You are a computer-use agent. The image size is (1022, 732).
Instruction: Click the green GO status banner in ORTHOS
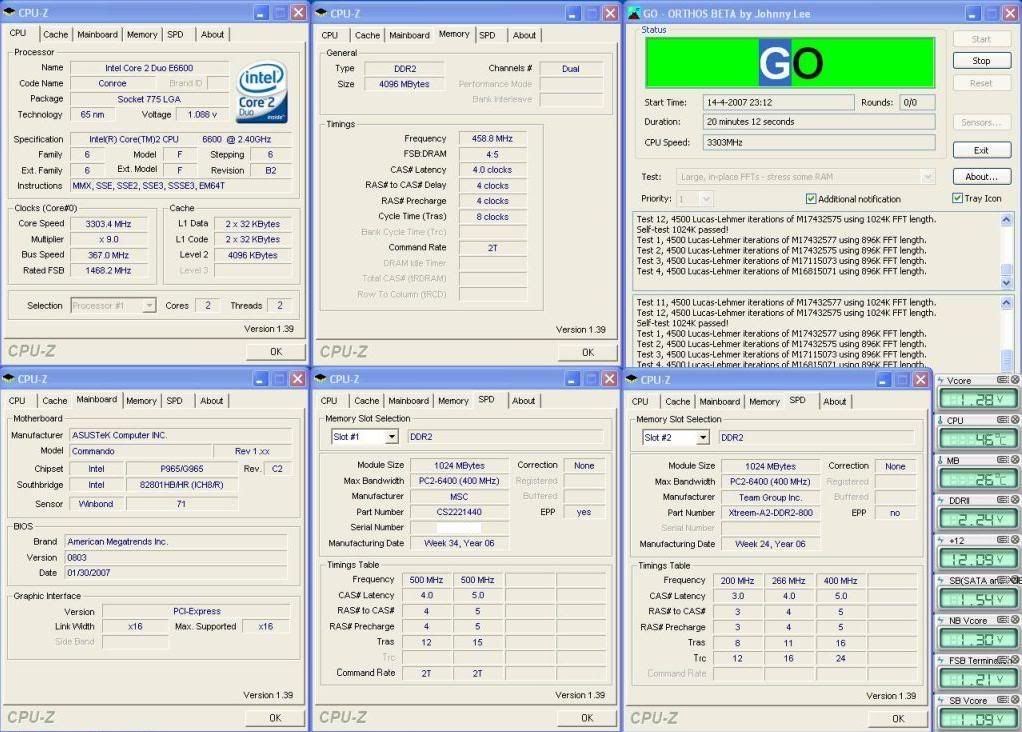coord(790,63)
